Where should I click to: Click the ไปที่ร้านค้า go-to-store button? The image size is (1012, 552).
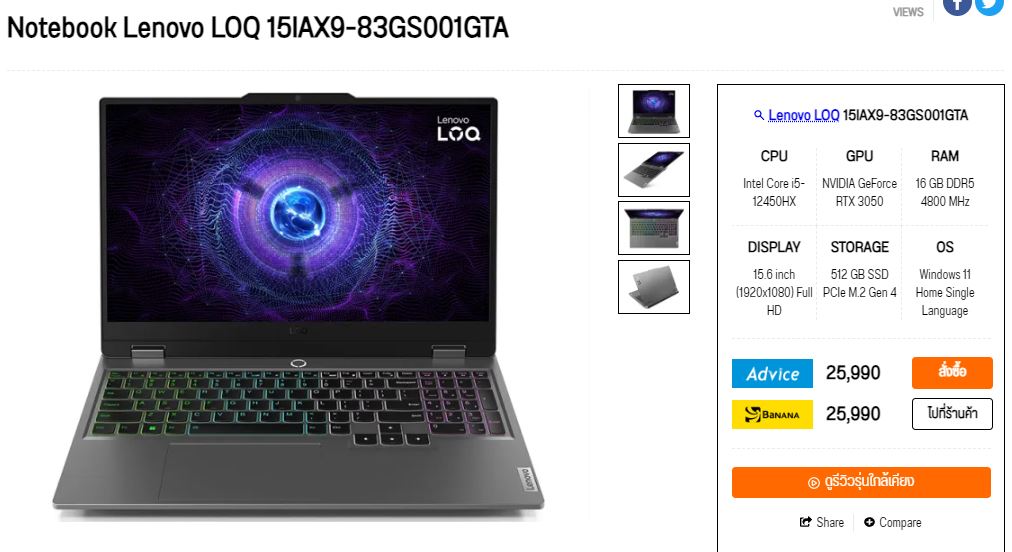click(x=952, y=414)
